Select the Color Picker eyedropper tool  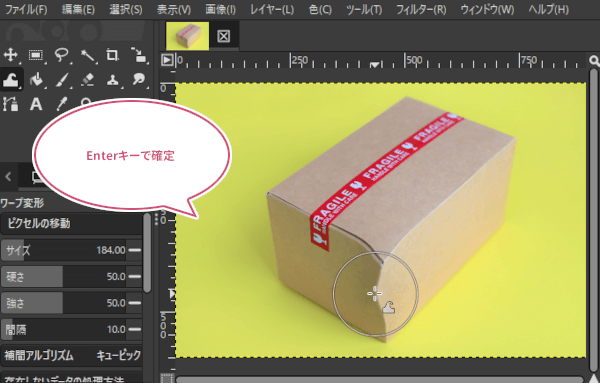click(x=61, y=104)
